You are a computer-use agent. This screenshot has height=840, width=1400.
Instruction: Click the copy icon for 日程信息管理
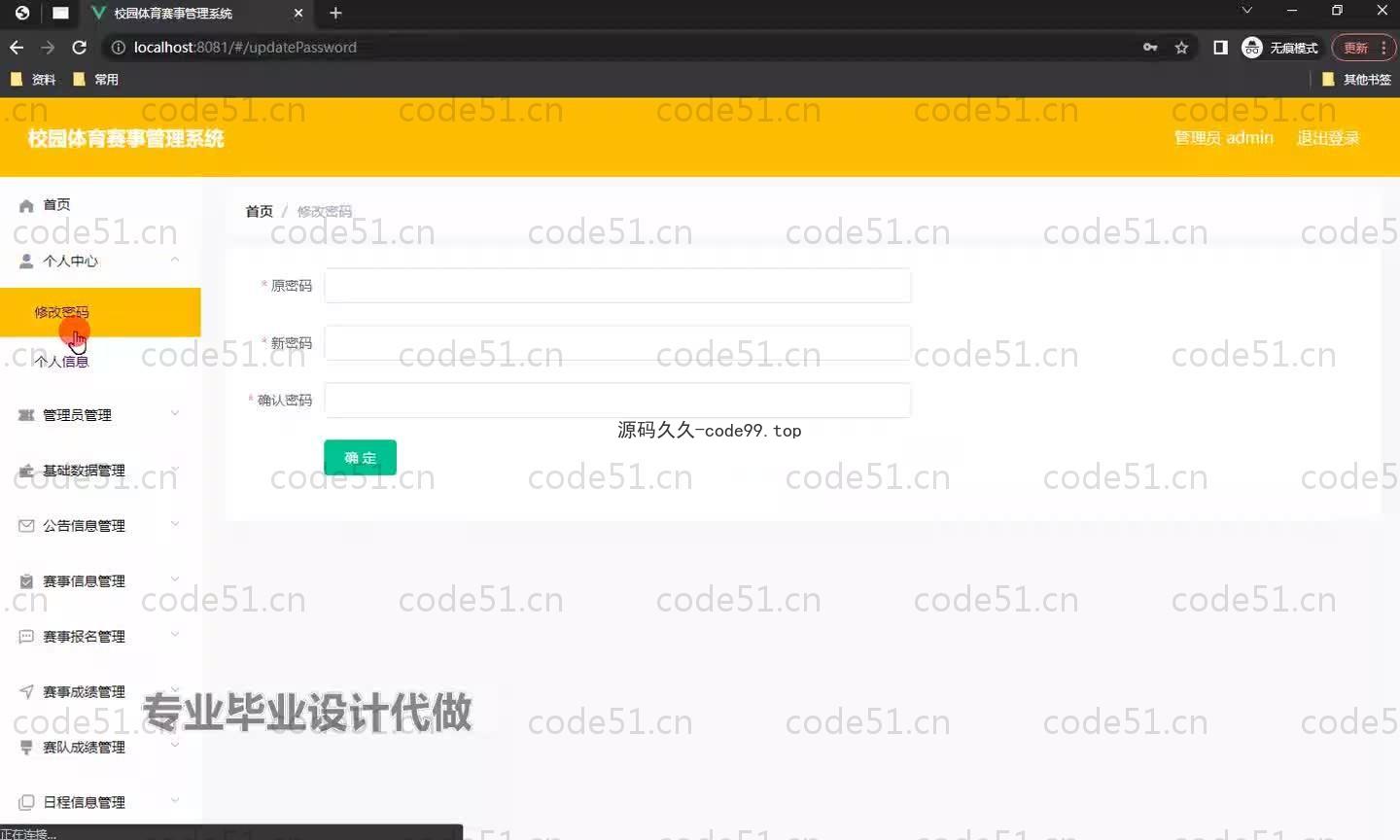click(26, 803)
